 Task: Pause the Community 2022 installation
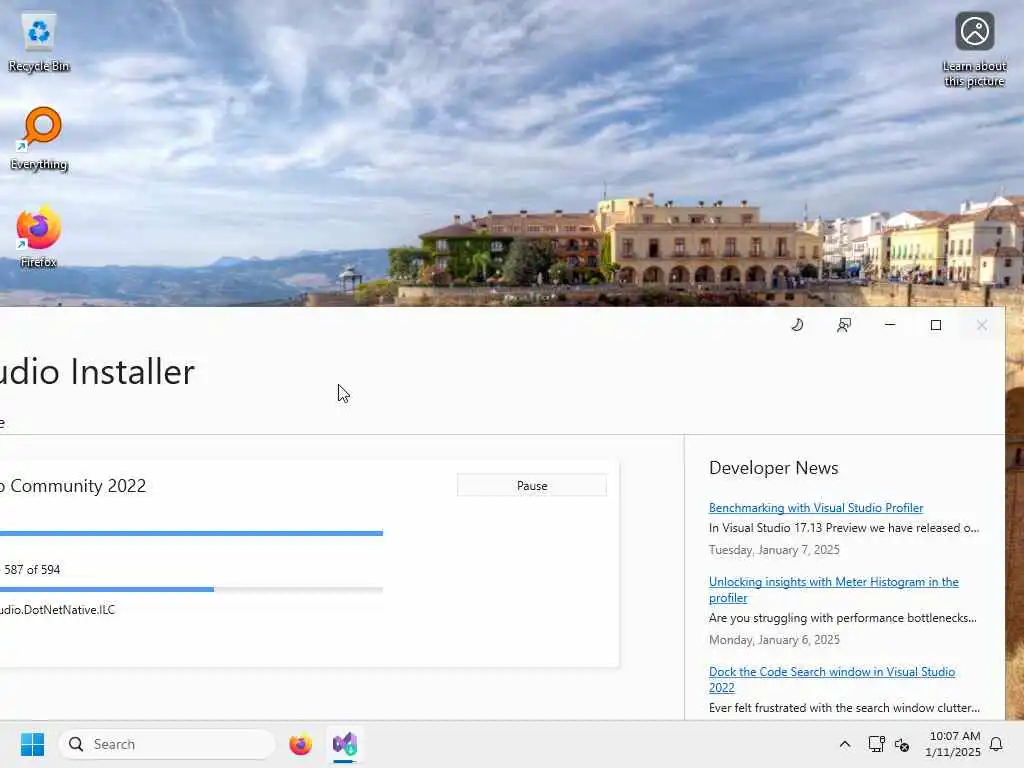tap(532, 485)
